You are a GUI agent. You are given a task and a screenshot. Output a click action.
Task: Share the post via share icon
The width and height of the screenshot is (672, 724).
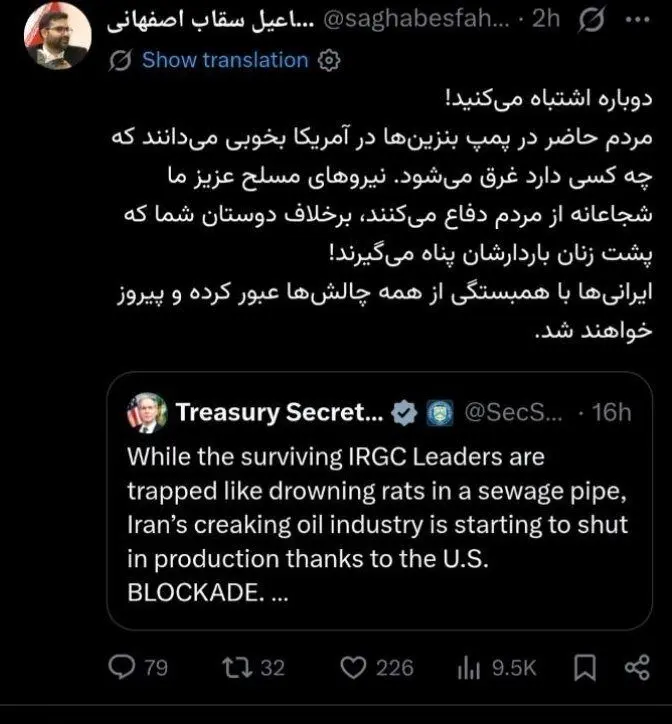coord(636,667)
